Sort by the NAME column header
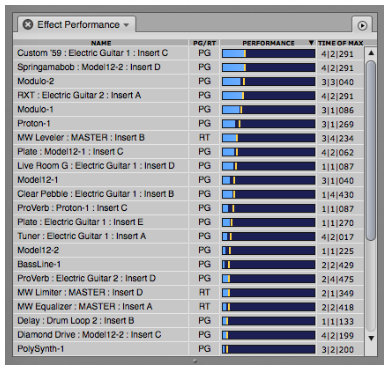The image size is (391, 370). click(x=101, y=43)
